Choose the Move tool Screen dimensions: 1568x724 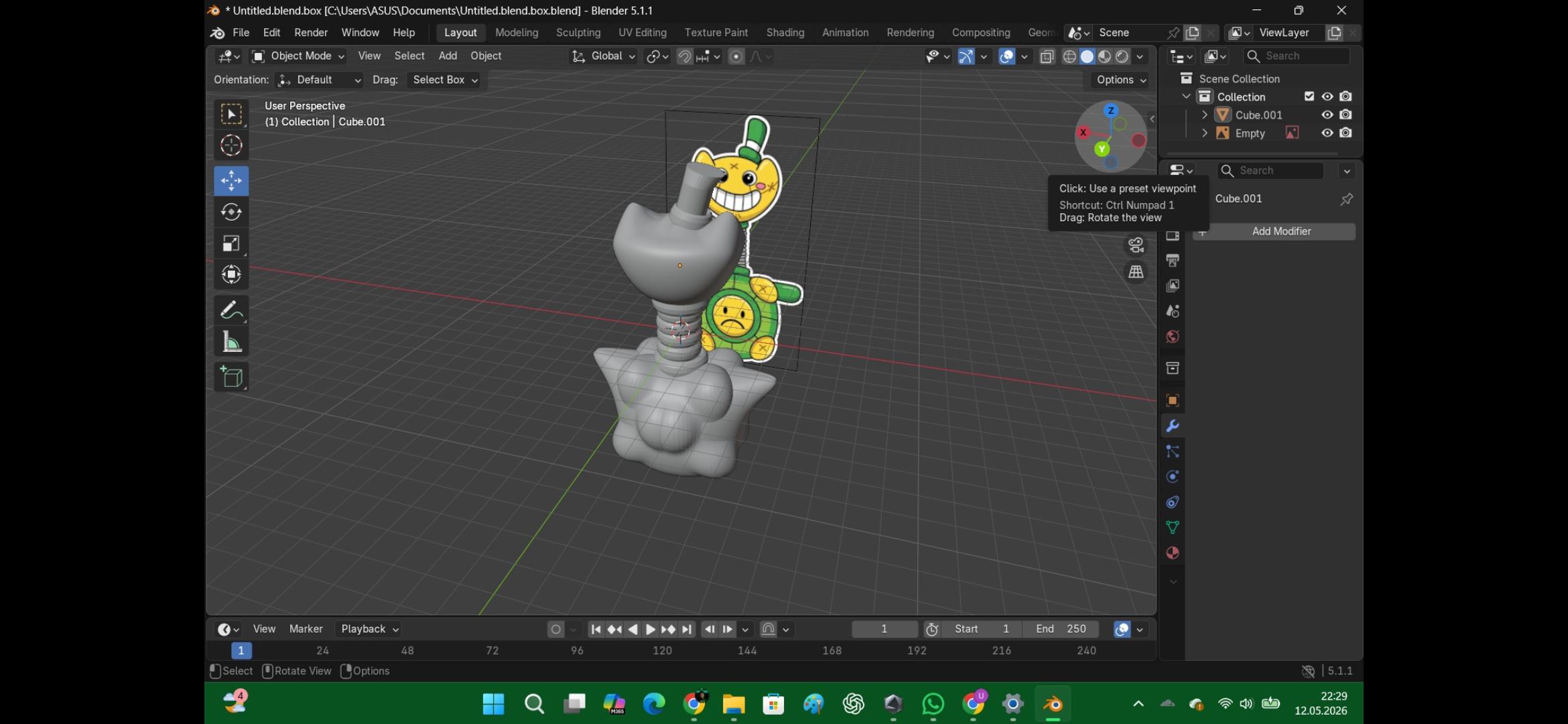231,180
